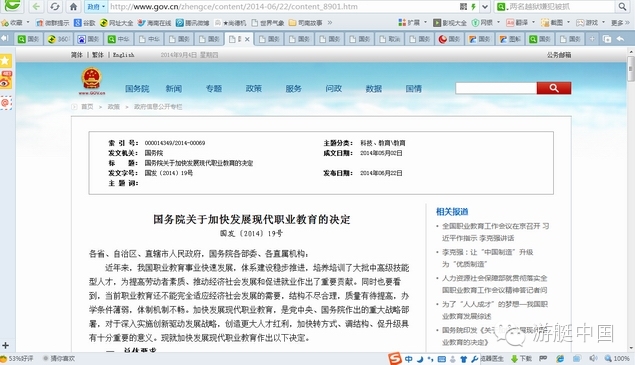The width and height of the screenshot is (635, 365).
Task: Open the 下载 downloads status bar item
Action: (521, 359)
